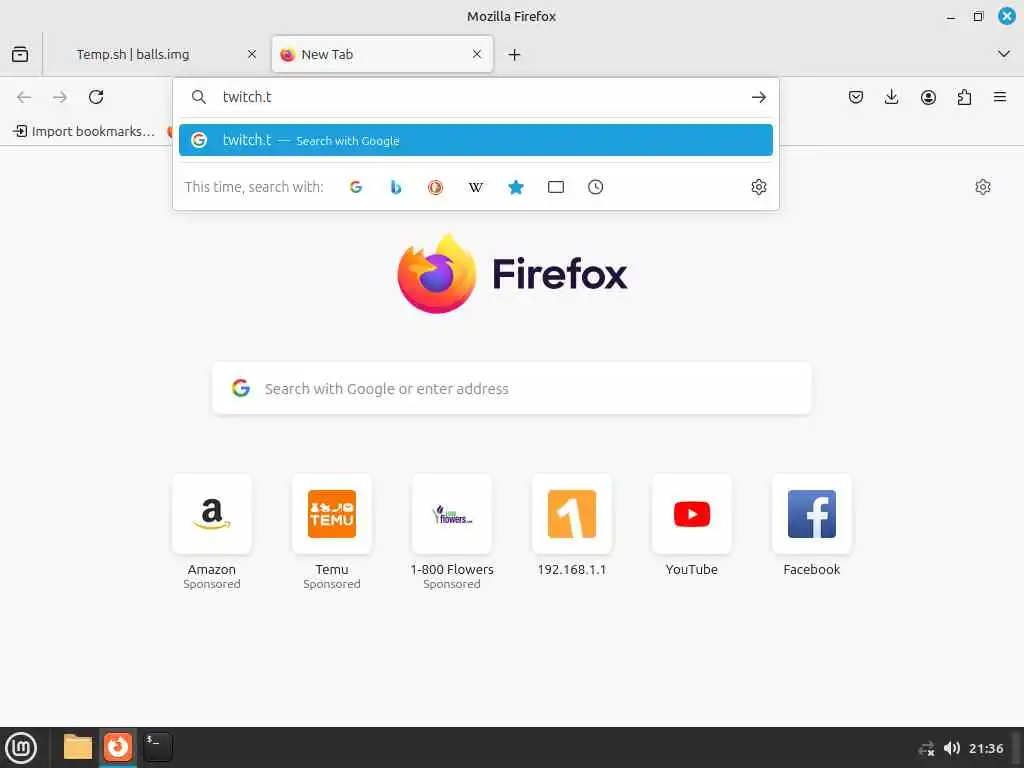This screenshot has height=768, width=1024.
Task: Click the 21:36 clock
Action: pyautogui.click(x=985, y=748)
